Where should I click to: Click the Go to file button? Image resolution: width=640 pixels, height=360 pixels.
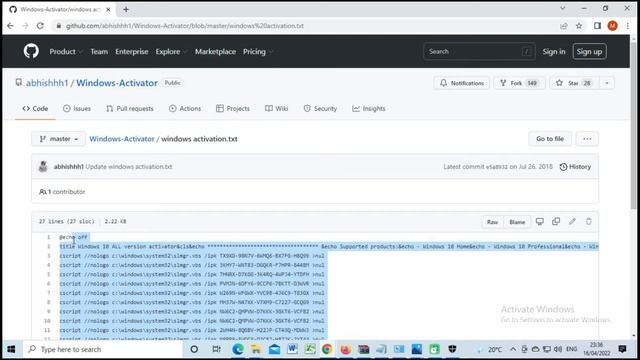550,139
